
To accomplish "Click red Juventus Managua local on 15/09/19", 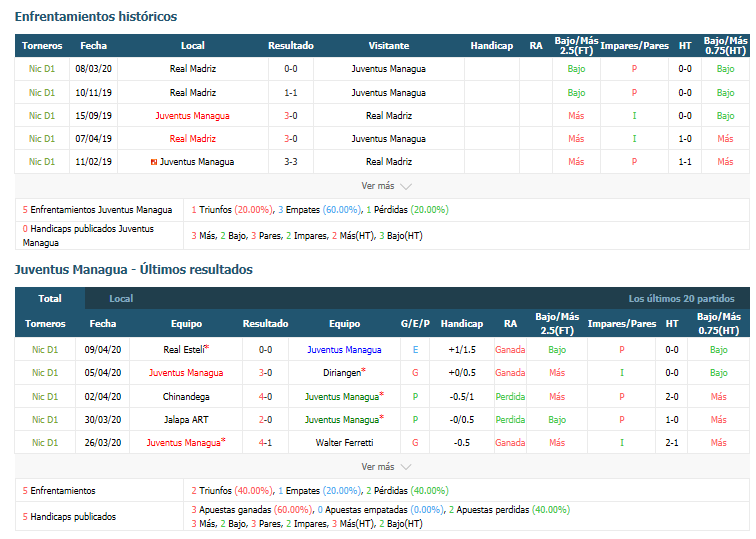I will (192, 116).
